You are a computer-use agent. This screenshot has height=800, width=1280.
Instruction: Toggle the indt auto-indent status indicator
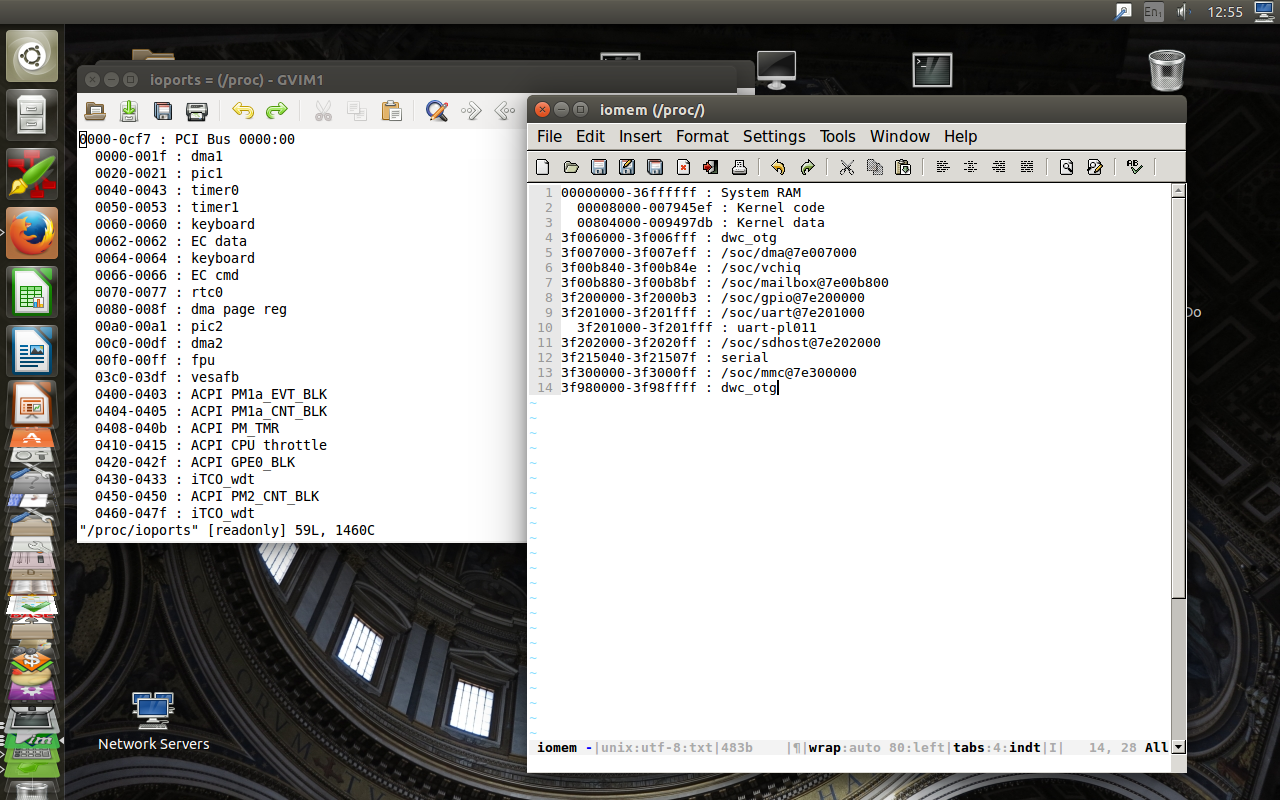(x=1024, y=747)
